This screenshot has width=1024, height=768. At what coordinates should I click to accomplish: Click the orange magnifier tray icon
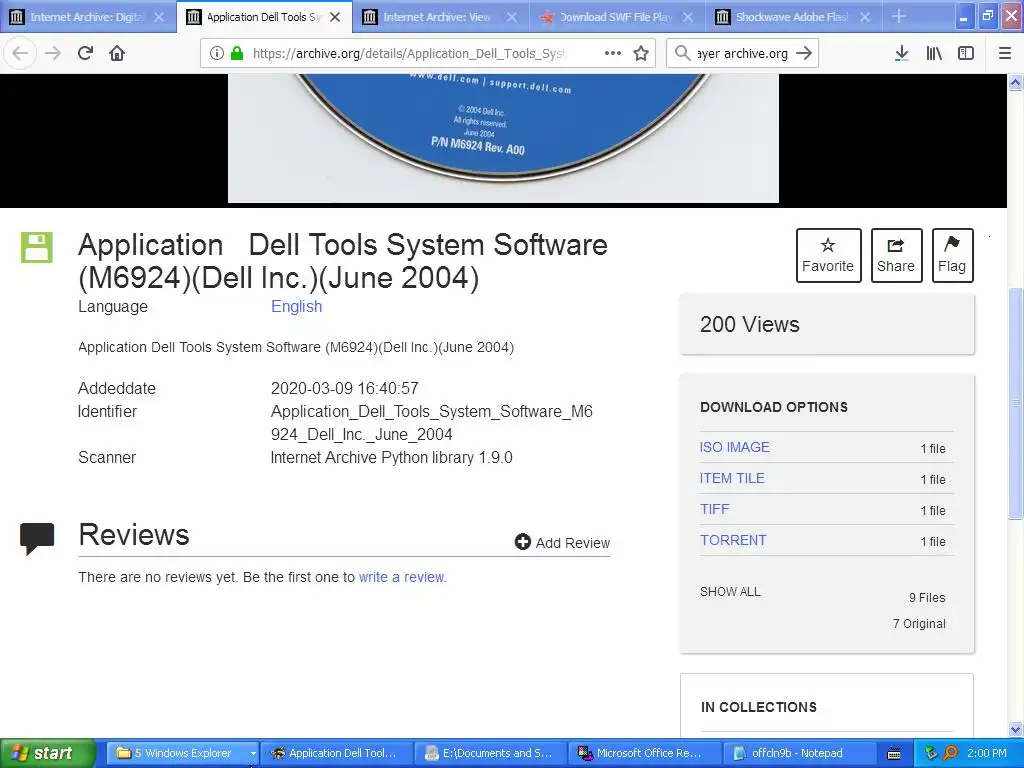pyautogui.click(x=950, y=753)
